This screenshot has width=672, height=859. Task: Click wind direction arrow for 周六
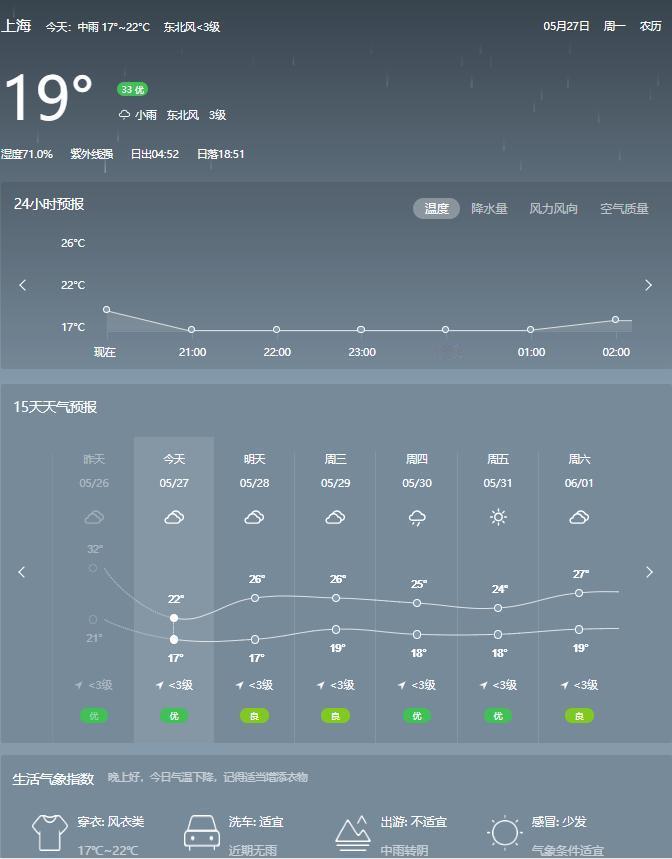coord(564,685)
